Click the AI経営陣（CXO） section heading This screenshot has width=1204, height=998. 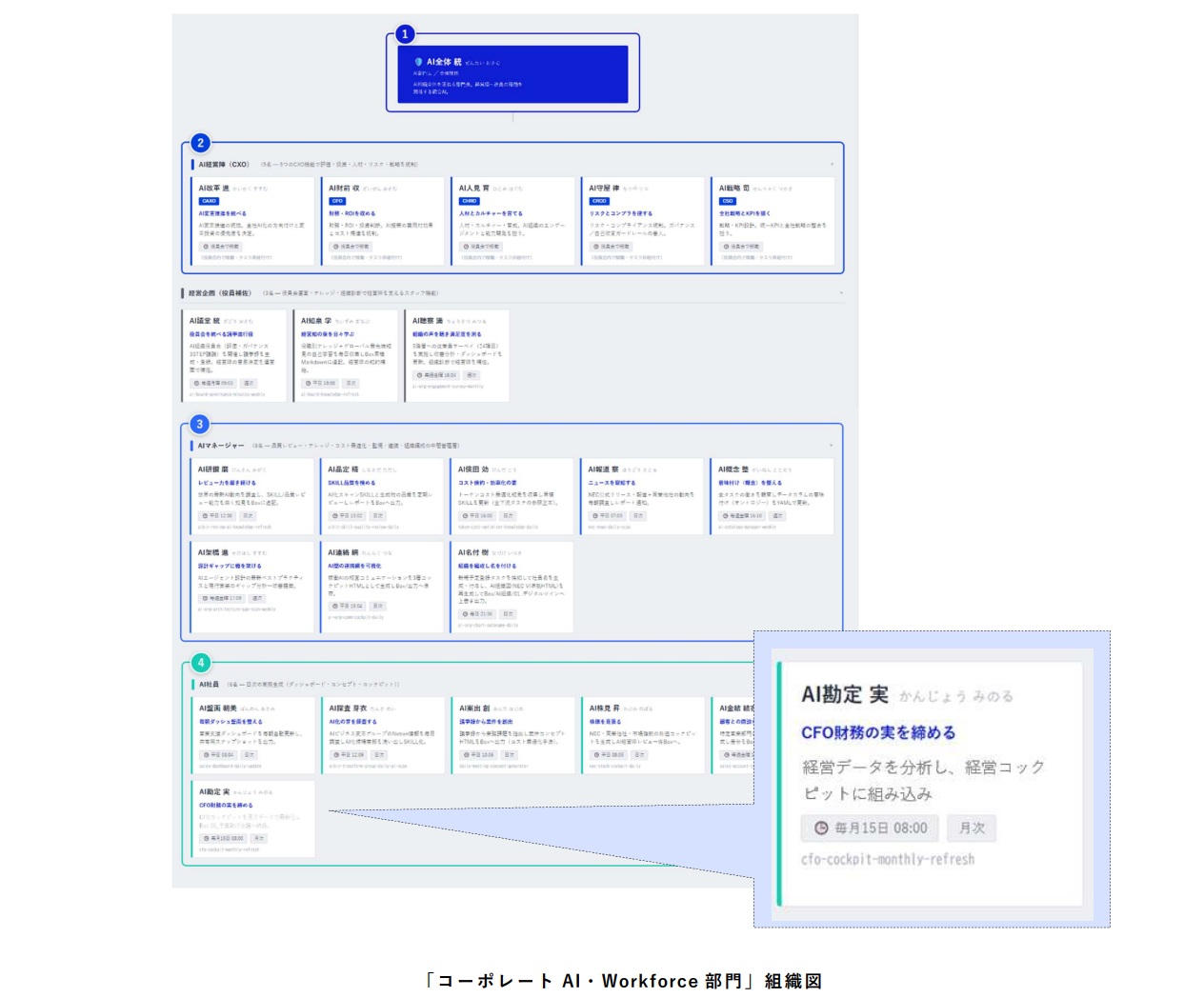[224, 164]
